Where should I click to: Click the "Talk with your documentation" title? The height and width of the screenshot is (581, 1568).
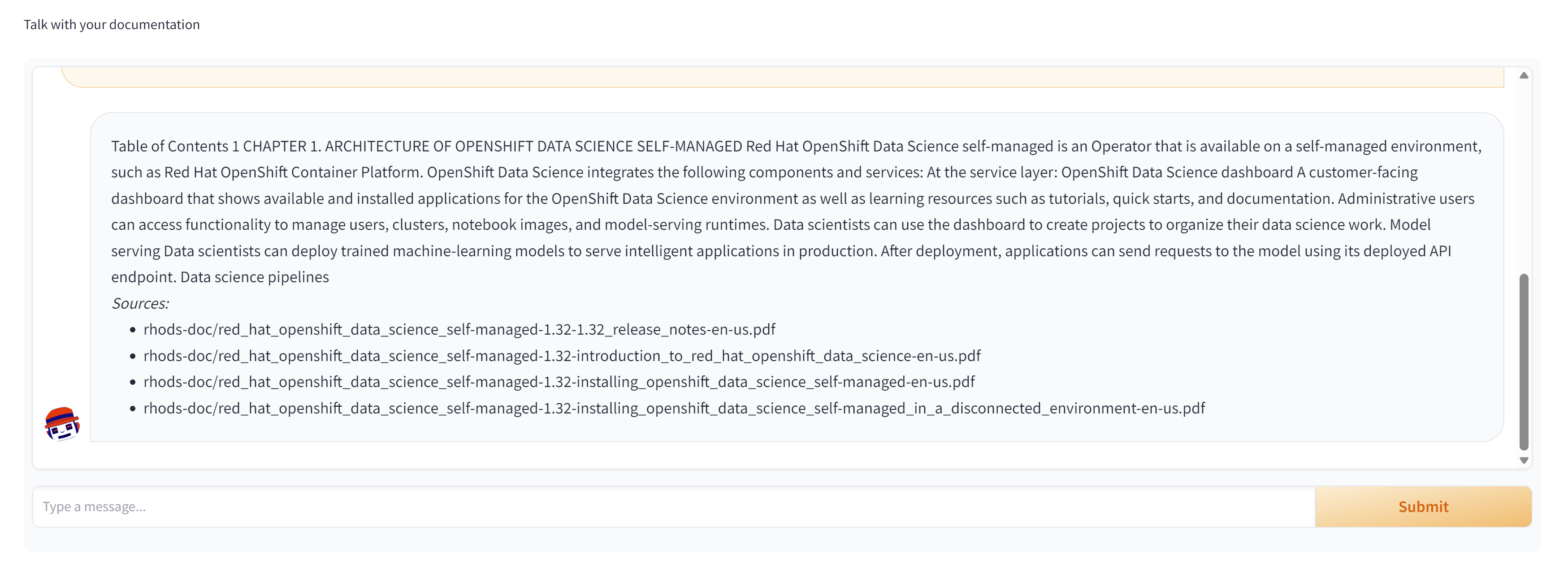click(x=112, y=24)
